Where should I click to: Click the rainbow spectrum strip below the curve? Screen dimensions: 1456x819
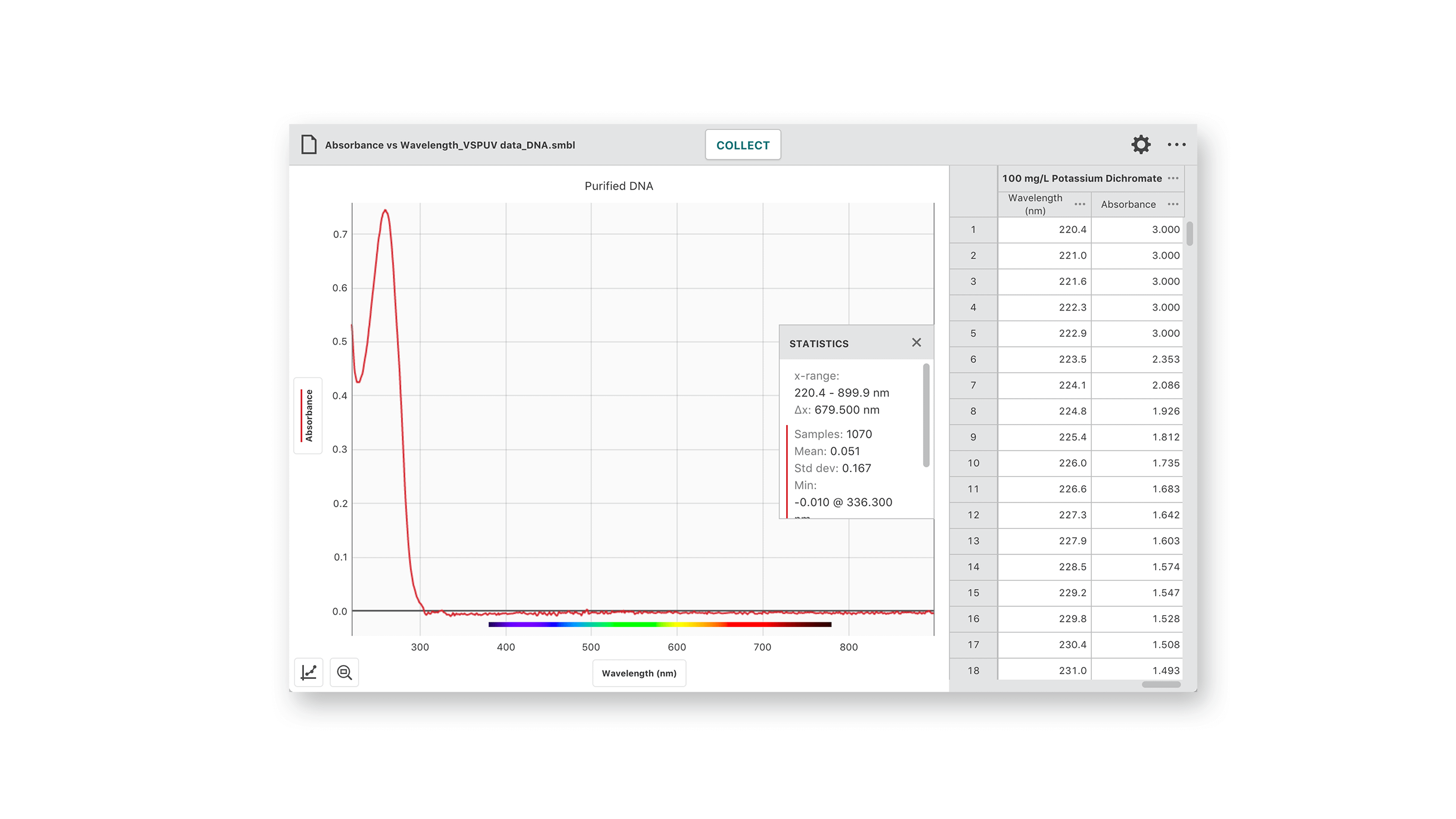click(x=660, y=624)
